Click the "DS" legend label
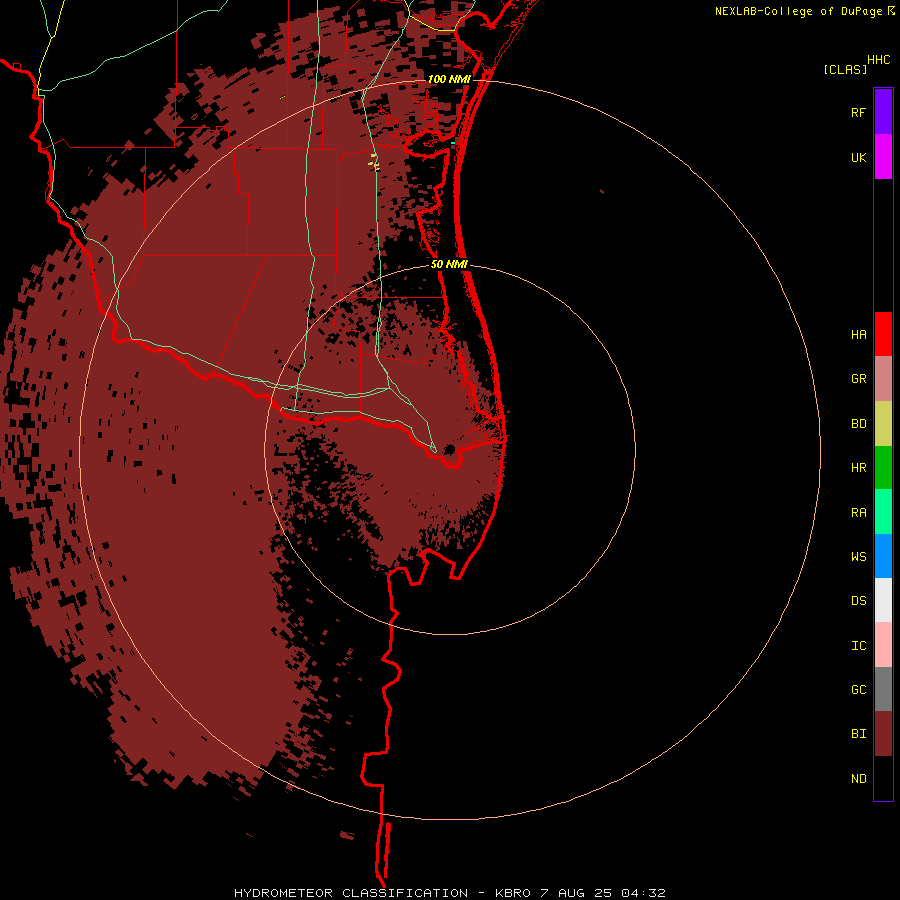Viewport: 900px width, 900px height. point(859,601)
